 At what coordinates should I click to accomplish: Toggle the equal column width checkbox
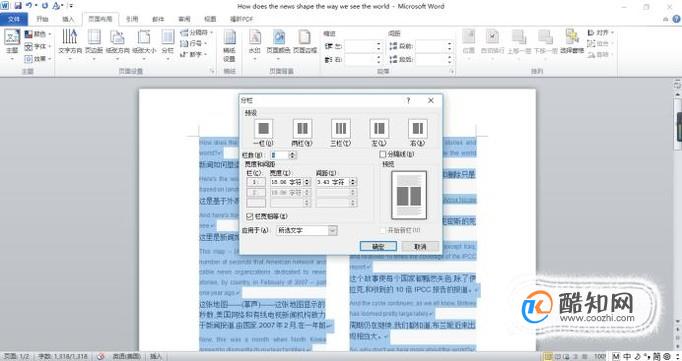pos(250,216)
